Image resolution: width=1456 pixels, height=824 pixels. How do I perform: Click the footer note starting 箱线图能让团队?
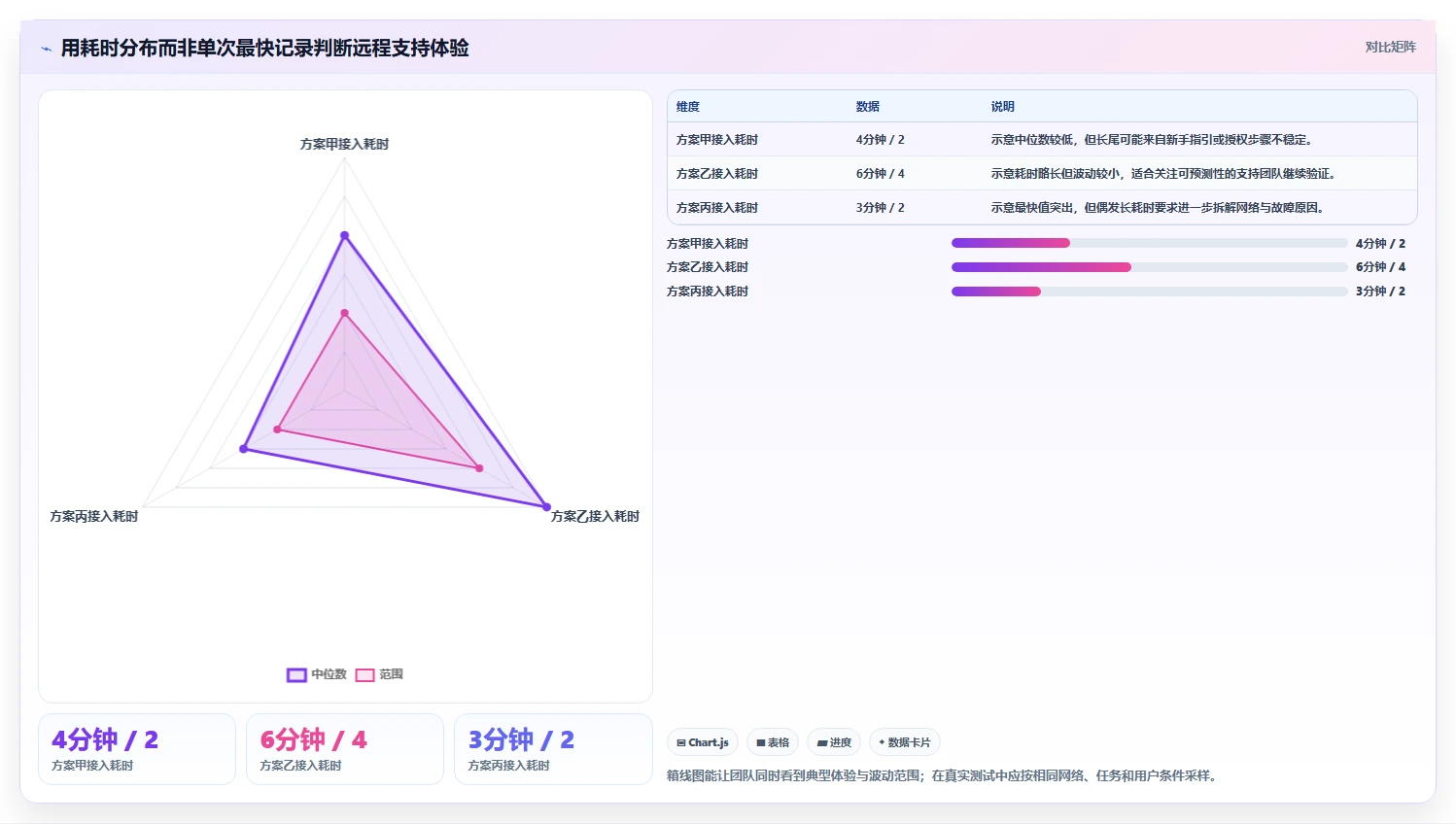pyautogui.click(x=944, y=775)
